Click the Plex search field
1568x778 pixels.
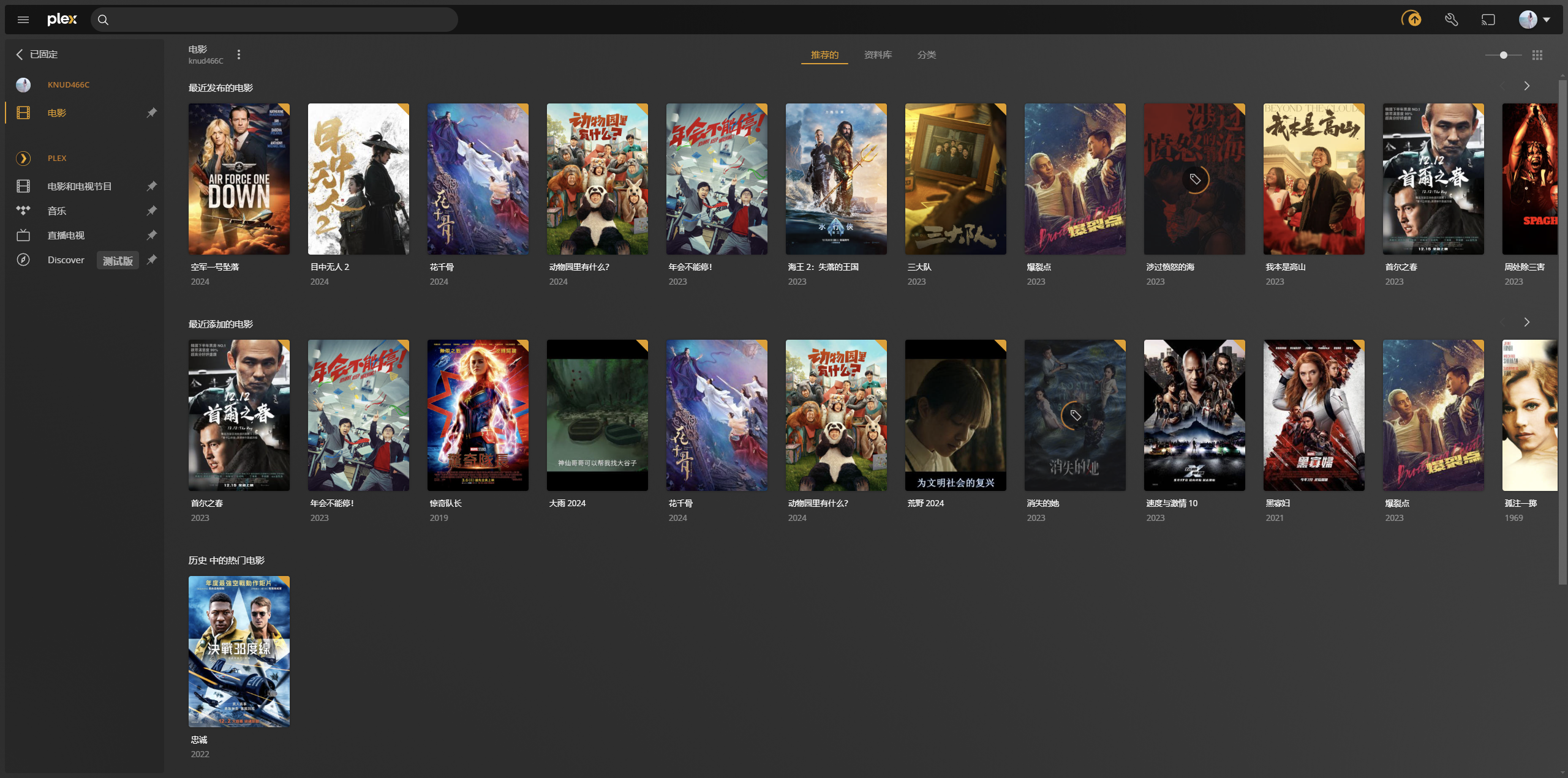coord(276,20)
